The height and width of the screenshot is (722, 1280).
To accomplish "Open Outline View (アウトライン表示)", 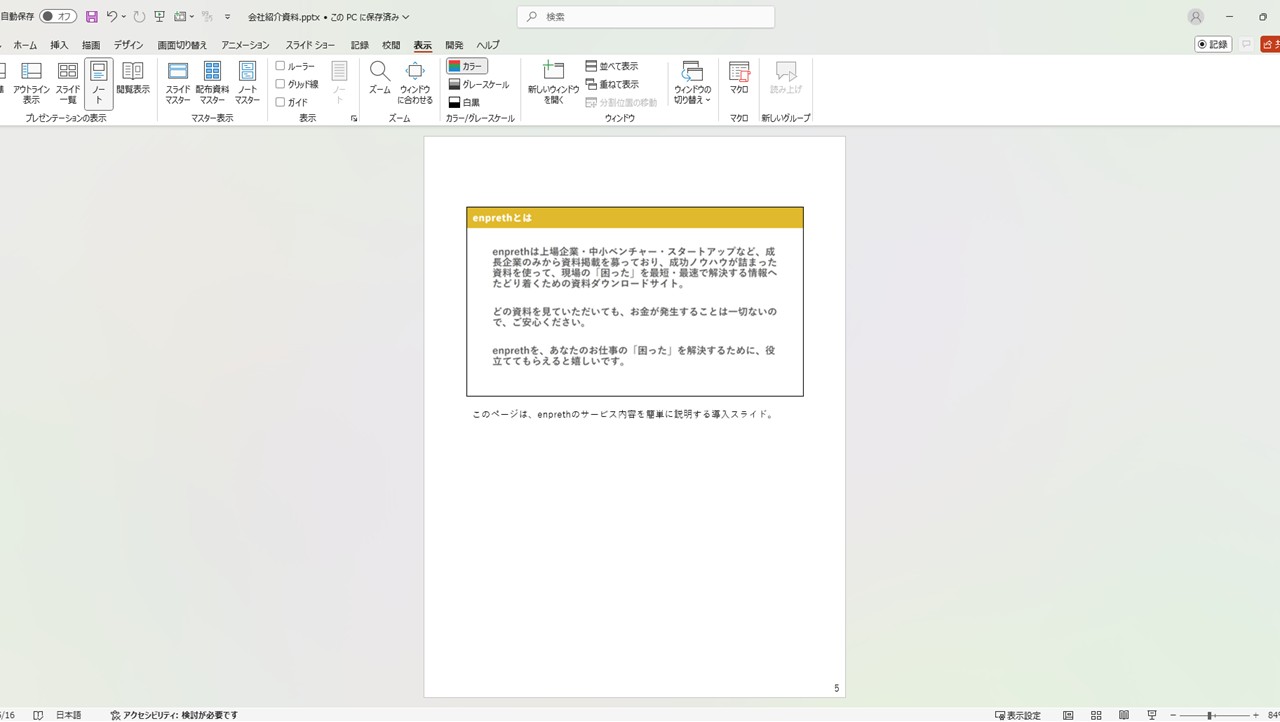I will point(31,83).
